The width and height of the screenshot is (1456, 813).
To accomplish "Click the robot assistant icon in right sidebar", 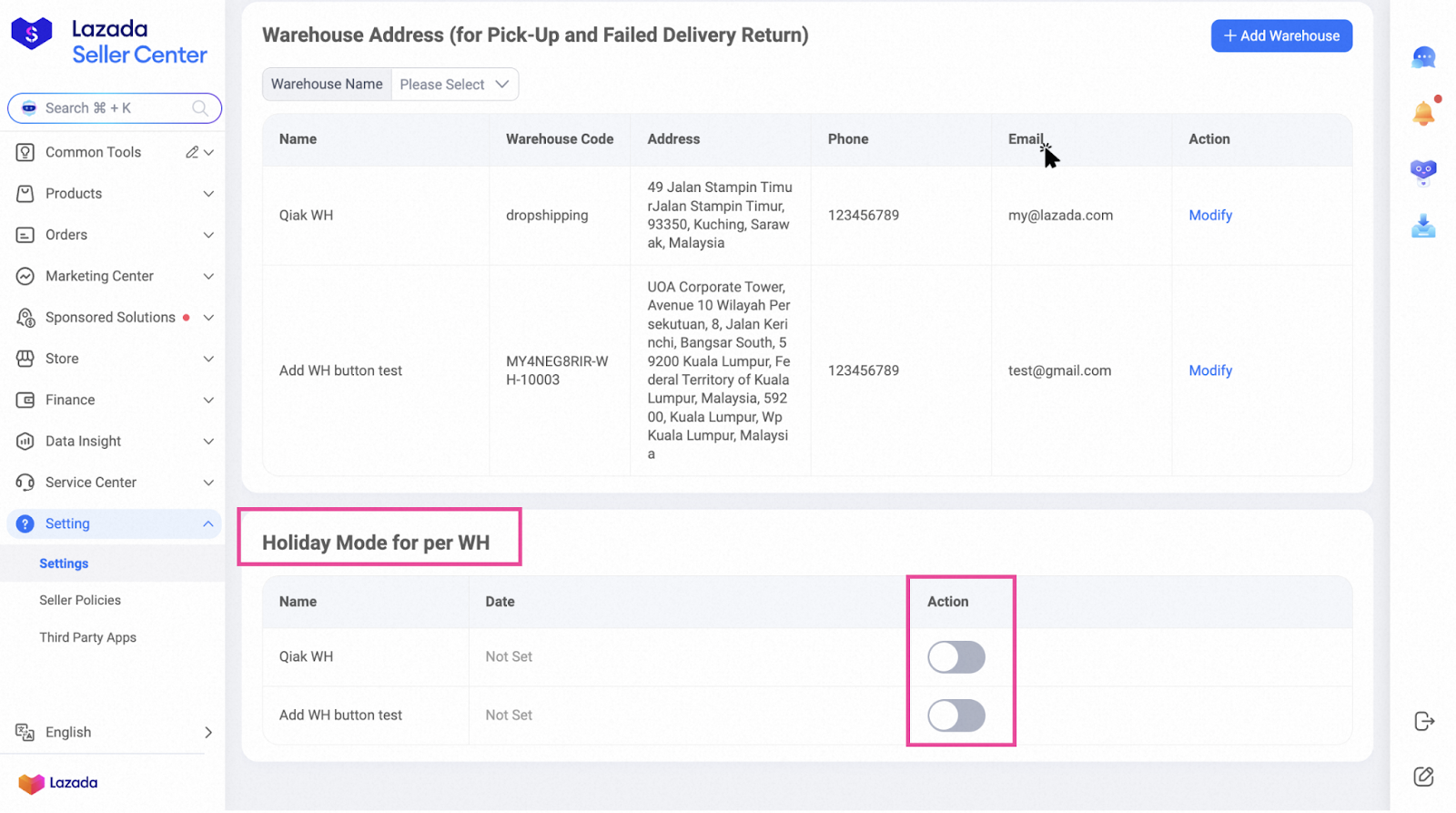I will click(x=1423, y=170).
